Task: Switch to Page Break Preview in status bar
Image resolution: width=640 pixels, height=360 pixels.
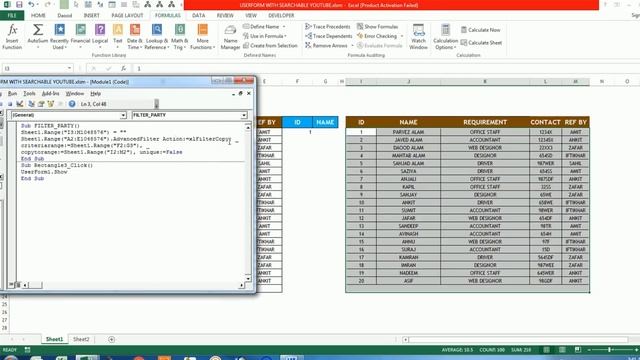Action: (x=578, y=350)
